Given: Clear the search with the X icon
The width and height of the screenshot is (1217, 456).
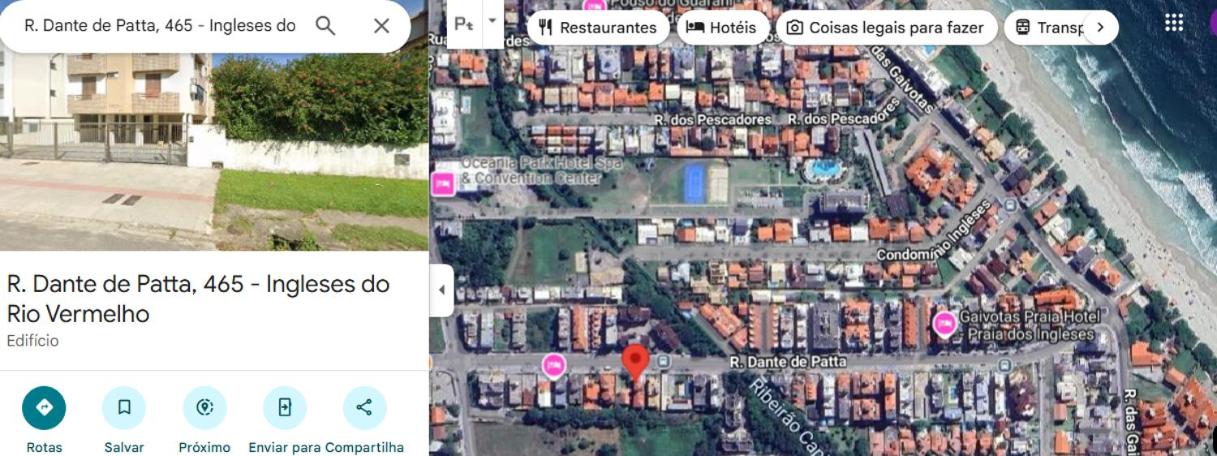Looking at the screenshot, I should 381,26.
